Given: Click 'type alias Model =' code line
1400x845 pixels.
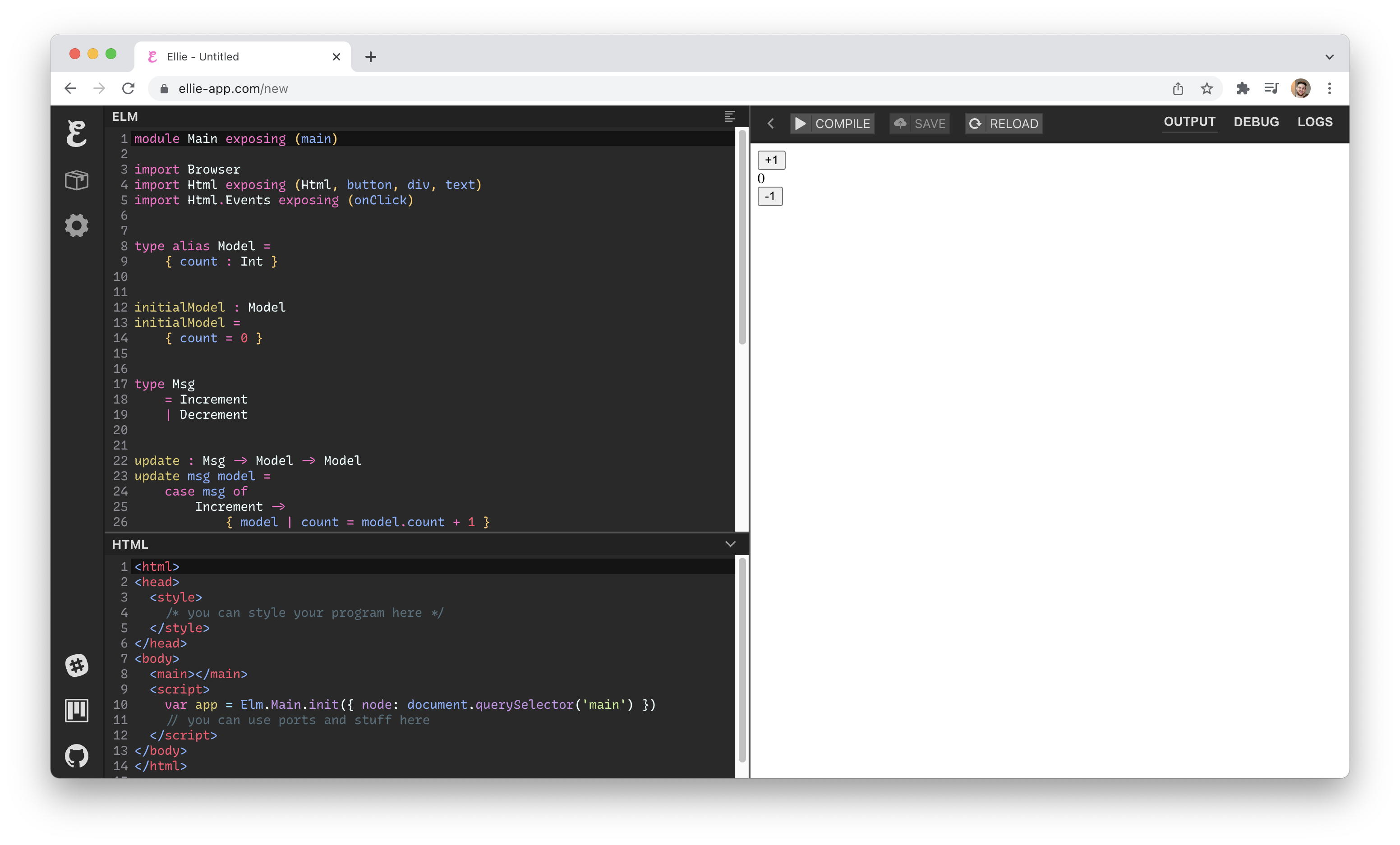Looking at the screenshot, I should pos(203,246).
